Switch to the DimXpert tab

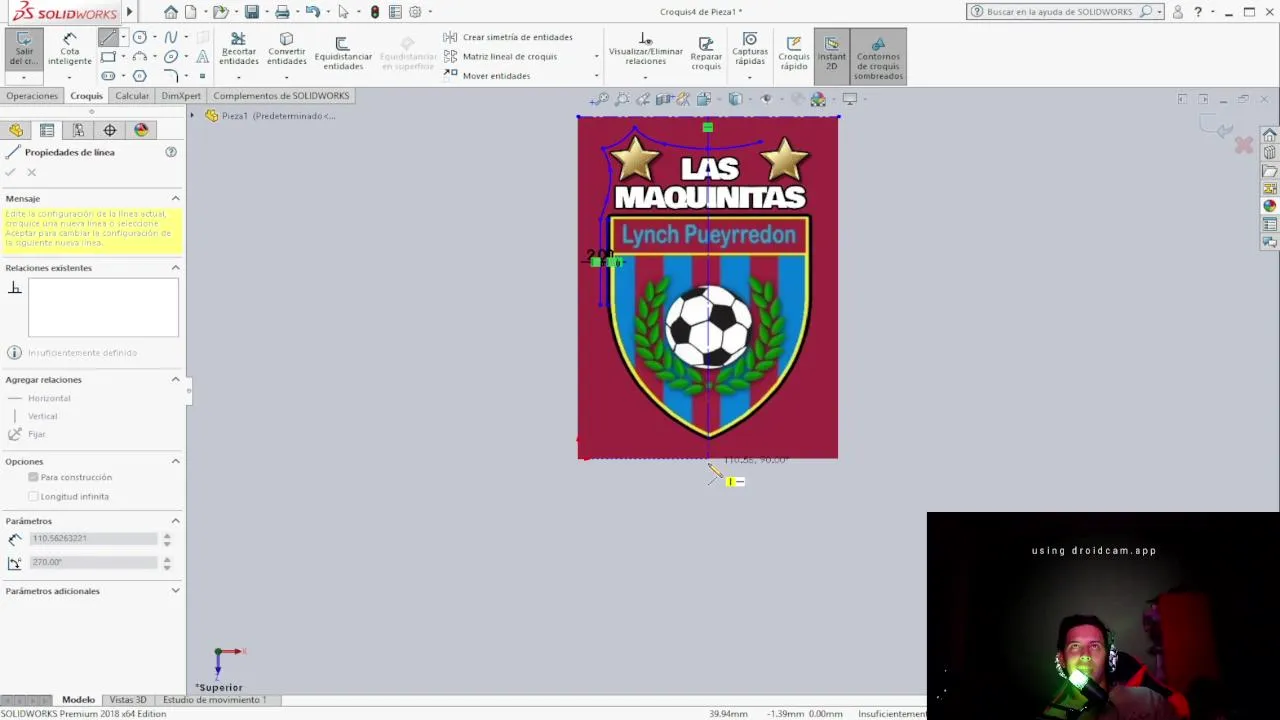(181, 96)
